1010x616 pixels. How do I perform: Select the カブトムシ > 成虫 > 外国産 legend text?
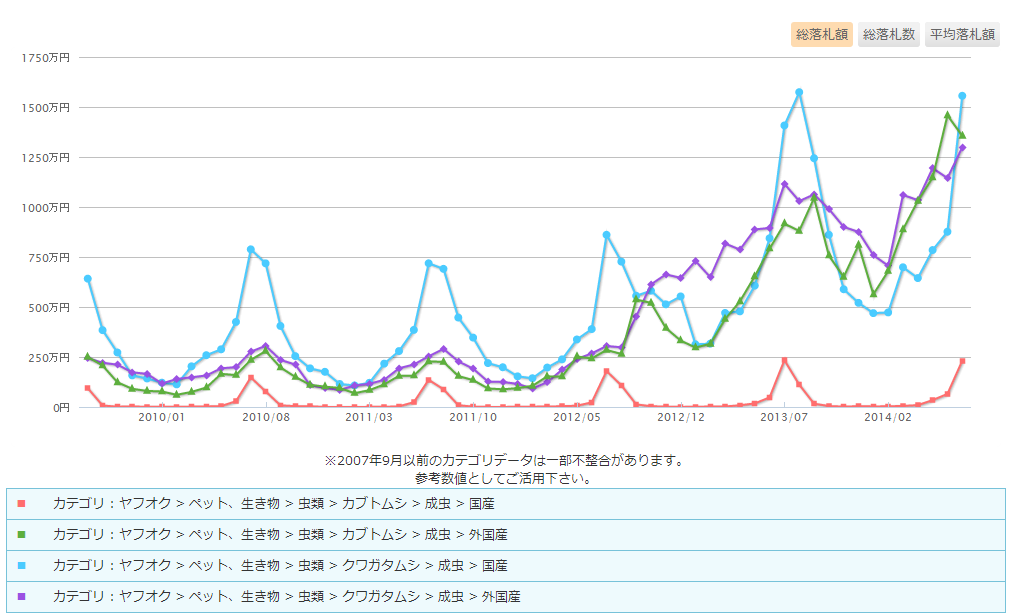tap(280, 534)
